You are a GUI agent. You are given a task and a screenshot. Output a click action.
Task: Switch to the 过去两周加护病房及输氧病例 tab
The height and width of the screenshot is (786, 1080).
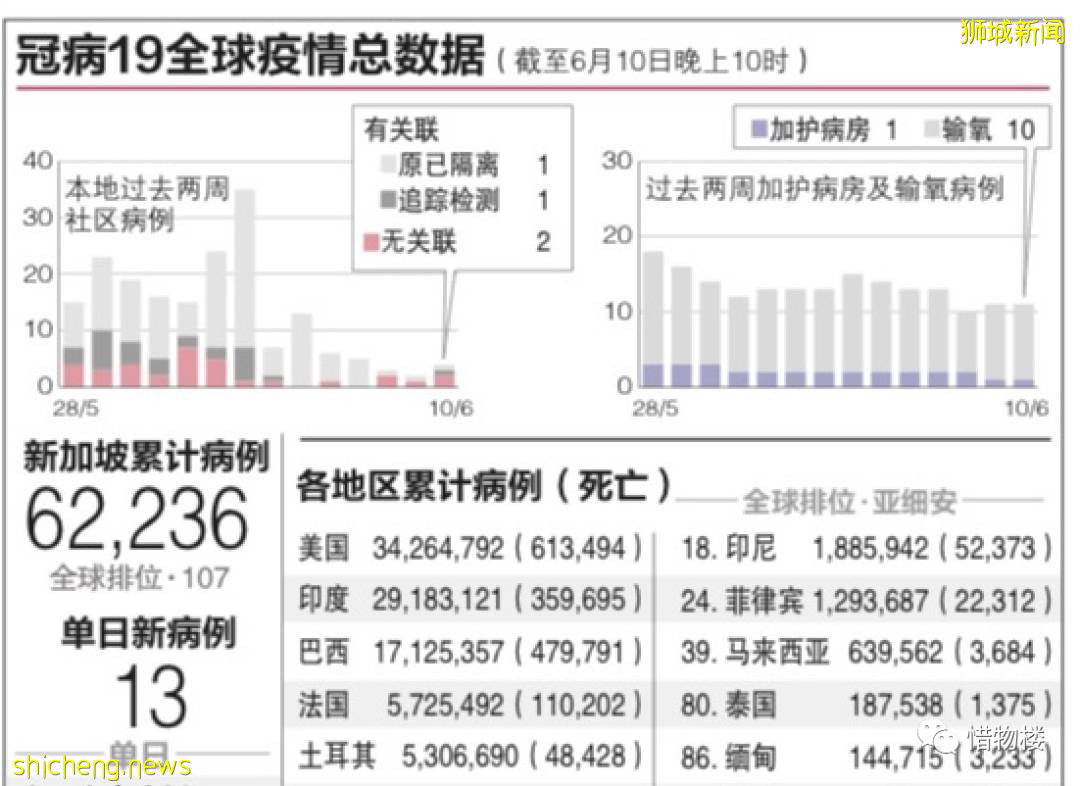point(826,190)
